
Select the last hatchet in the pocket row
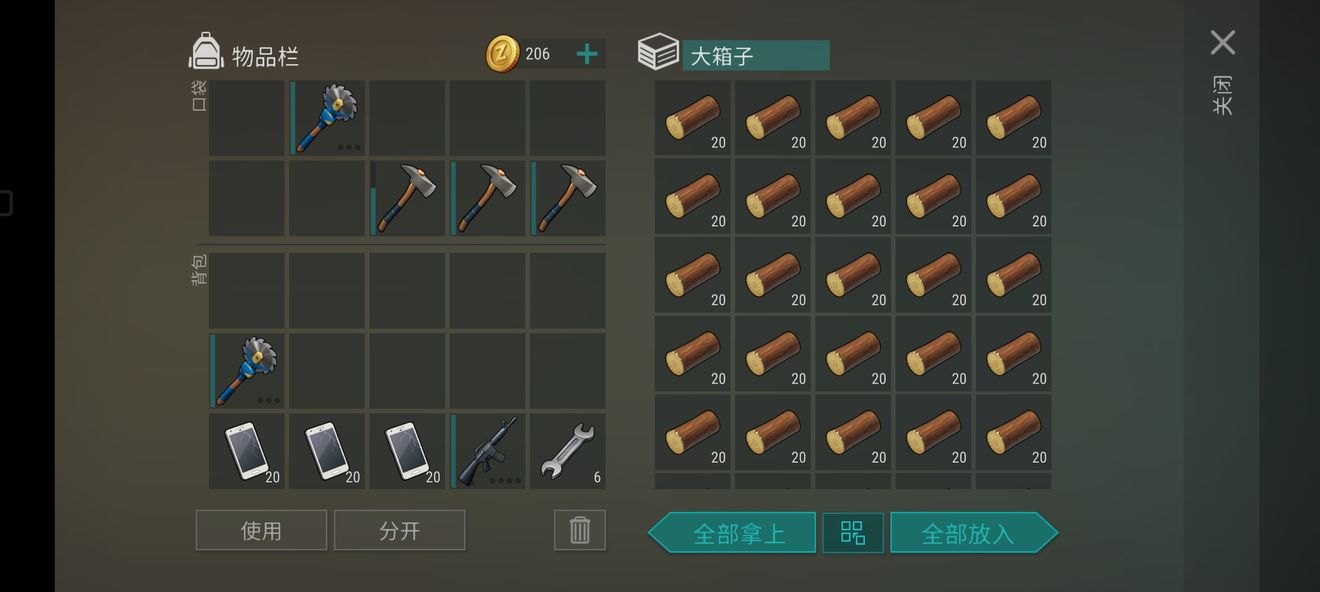point(568,198)
